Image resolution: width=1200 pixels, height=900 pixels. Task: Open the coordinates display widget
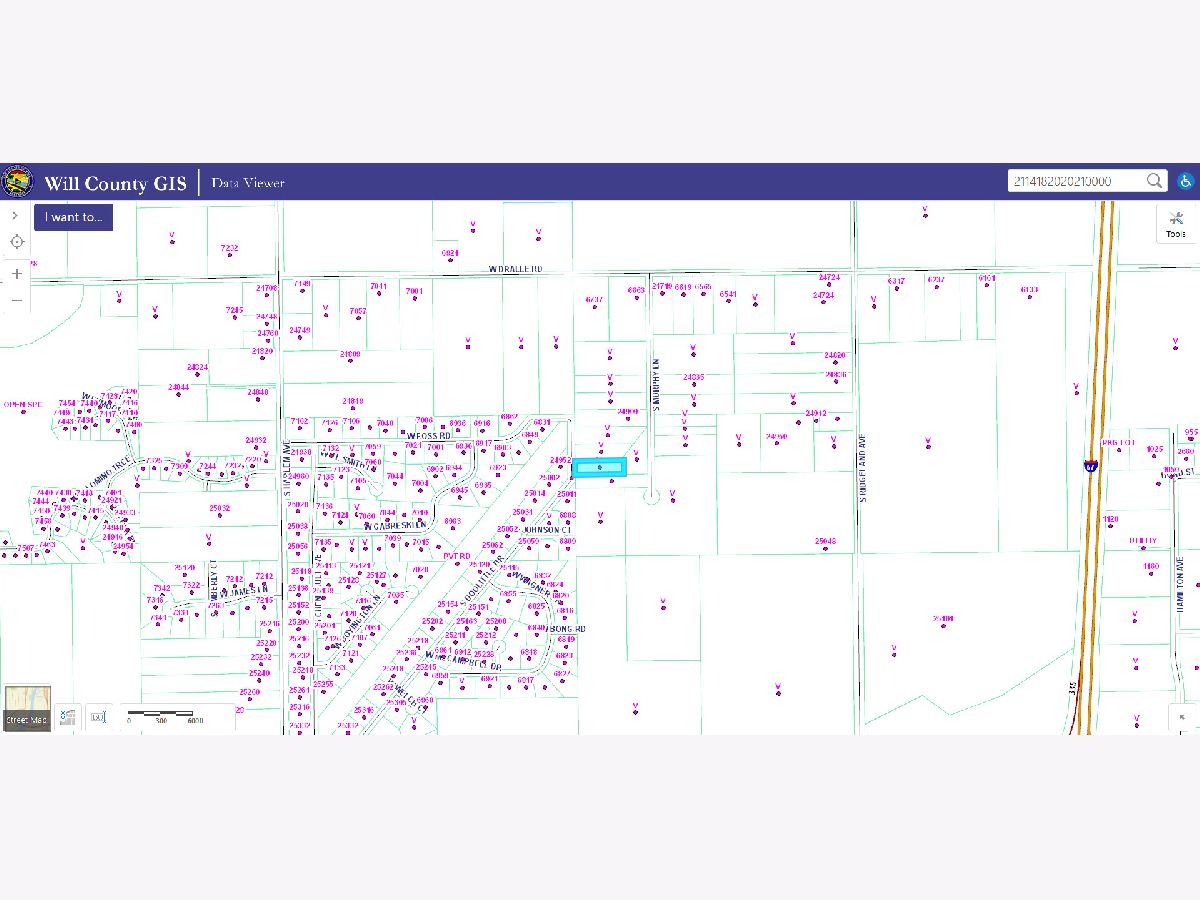pyautogui.click(x=68, y=716)
